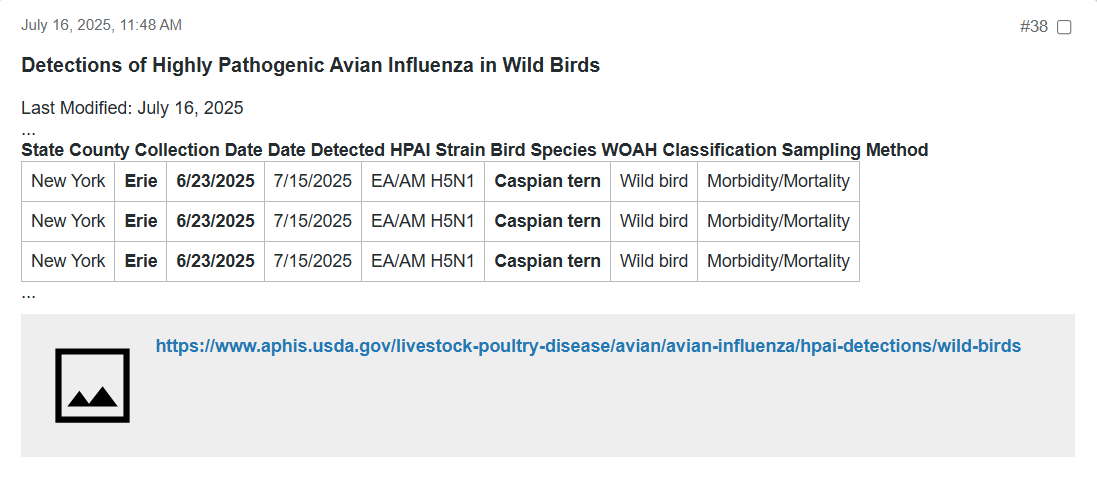Viewport: 1097px width, 485px height.
Task: Click the #38 entry number
Action: tap(1033, 27)
